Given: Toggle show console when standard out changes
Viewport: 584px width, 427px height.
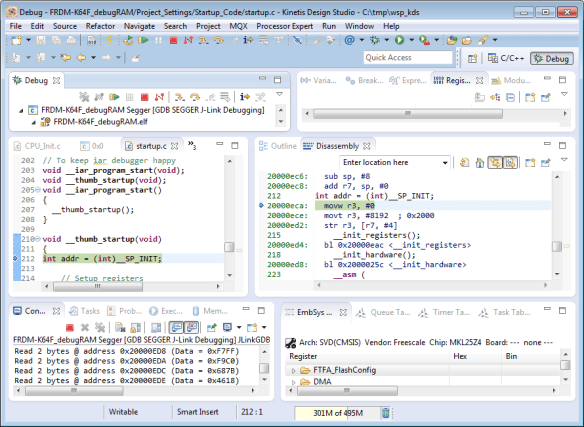Looking at the screenshot, I should click(176, 328).
